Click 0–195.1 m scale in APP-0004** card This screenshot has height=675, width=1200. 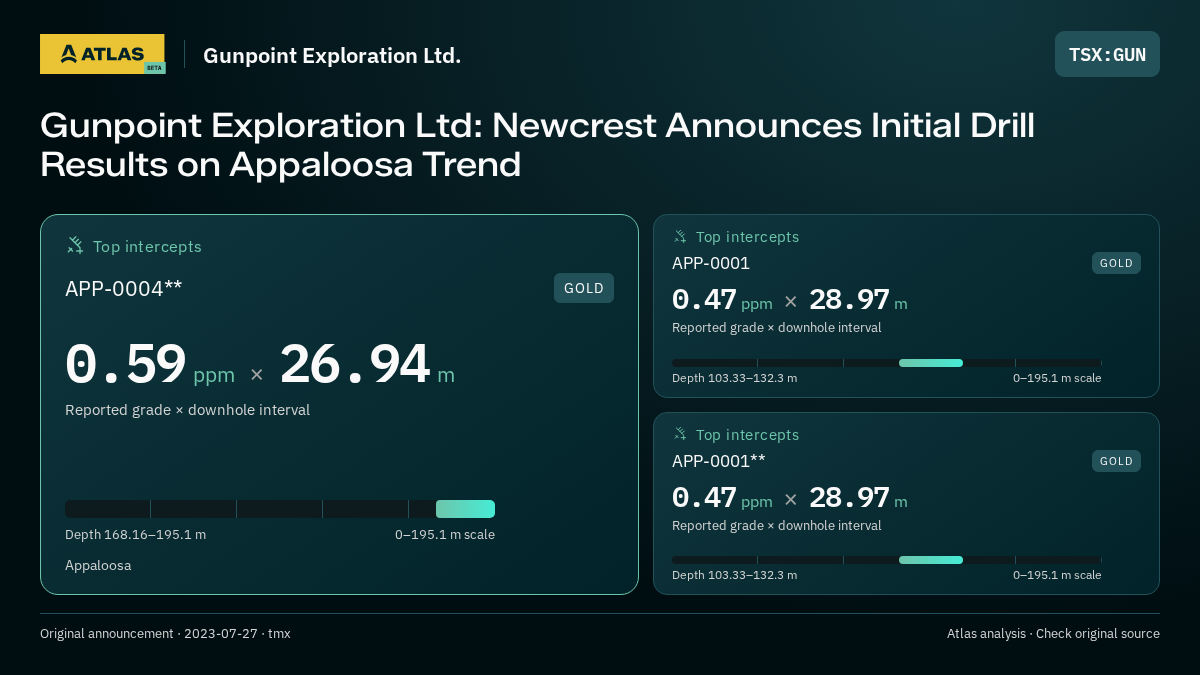point(445,534)
